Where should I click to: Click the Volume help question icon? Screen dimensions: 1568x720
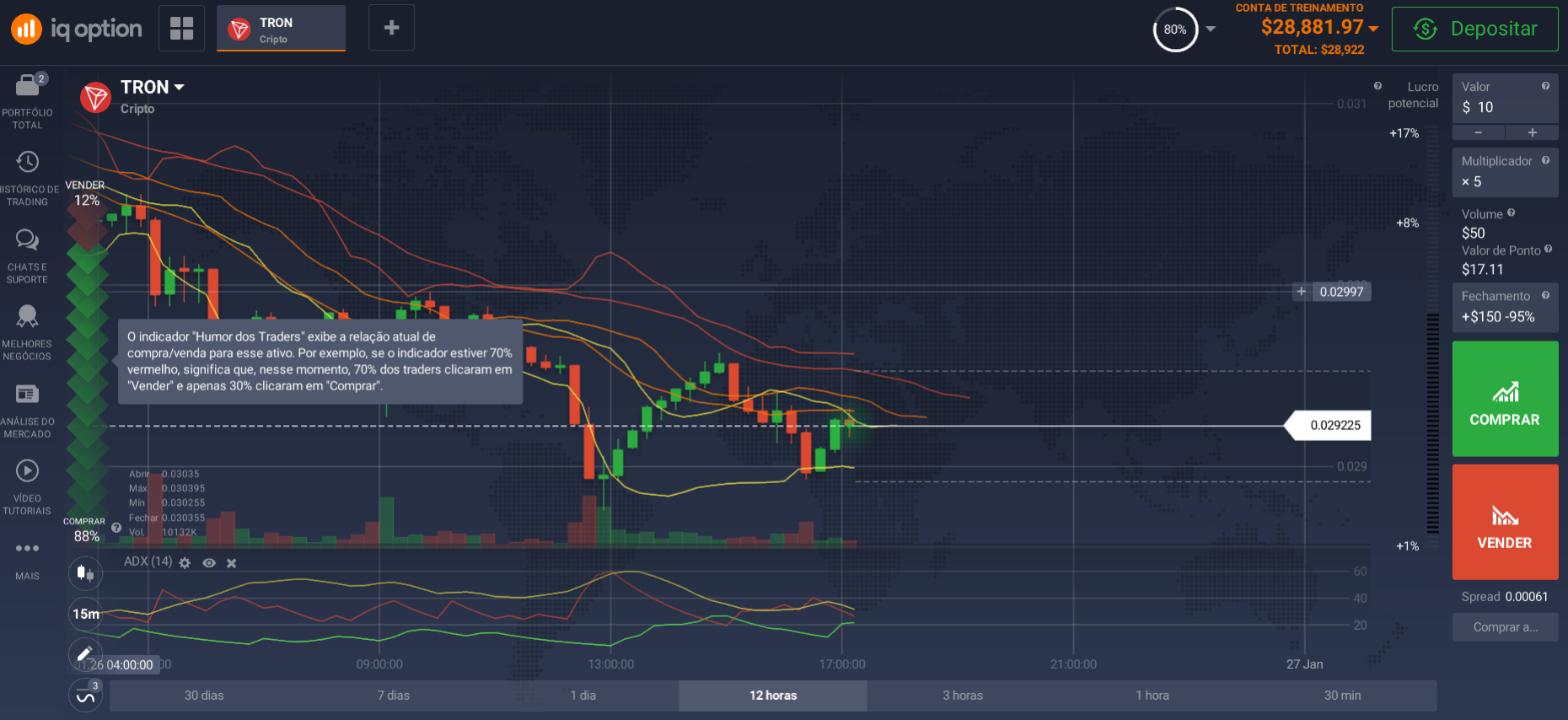[x=1511, y=212]
